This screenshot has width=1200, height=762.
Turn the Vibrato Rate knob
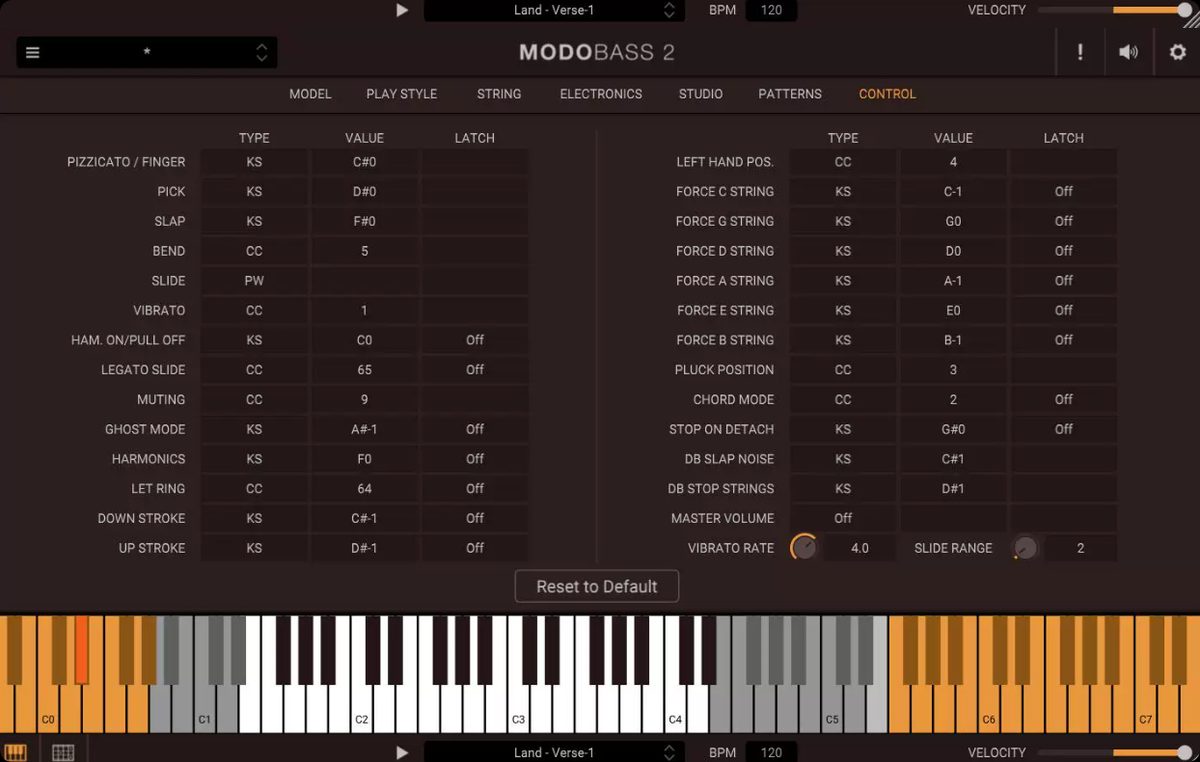click(x=804, y=548)
